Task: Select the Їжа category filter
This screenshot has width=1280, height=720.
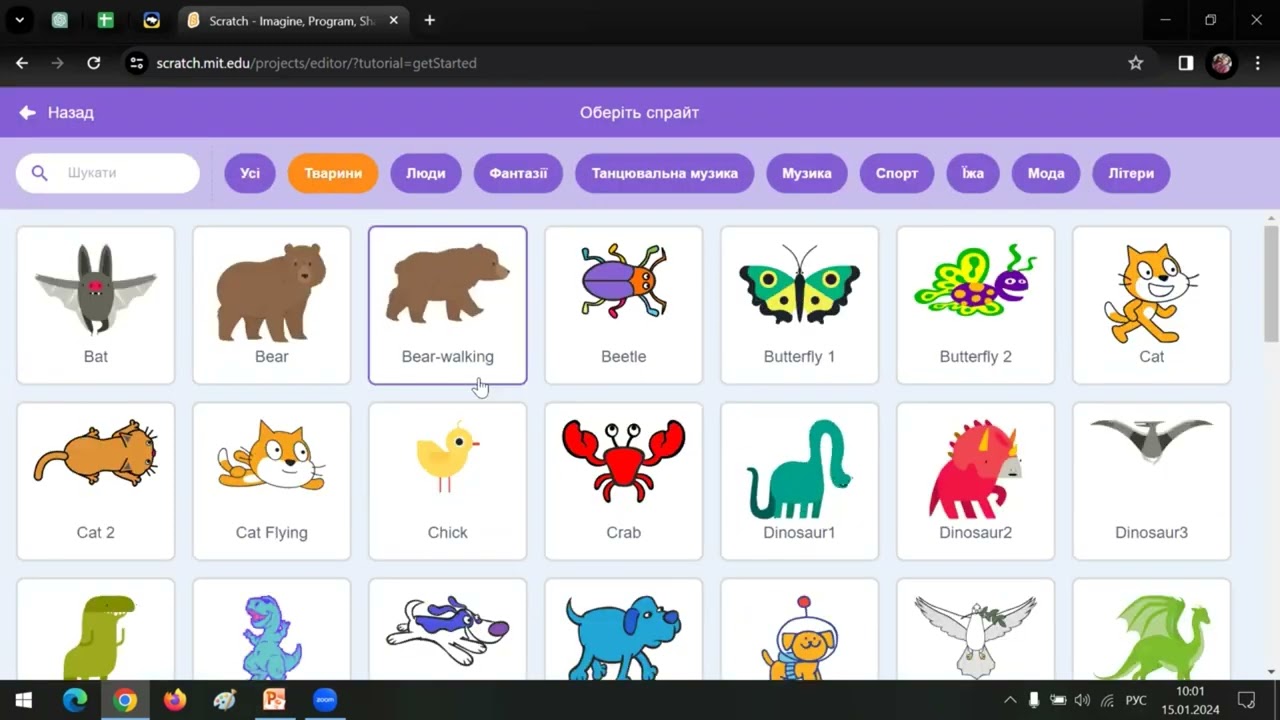Action: pos(973,173)
